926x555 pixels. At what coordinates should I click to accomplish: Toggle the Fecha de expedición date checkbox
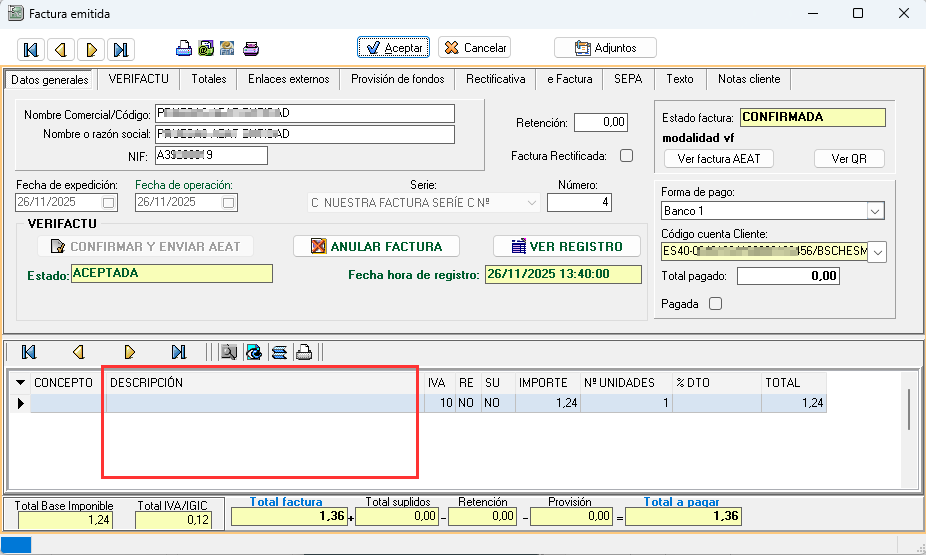tap(109, 203)
